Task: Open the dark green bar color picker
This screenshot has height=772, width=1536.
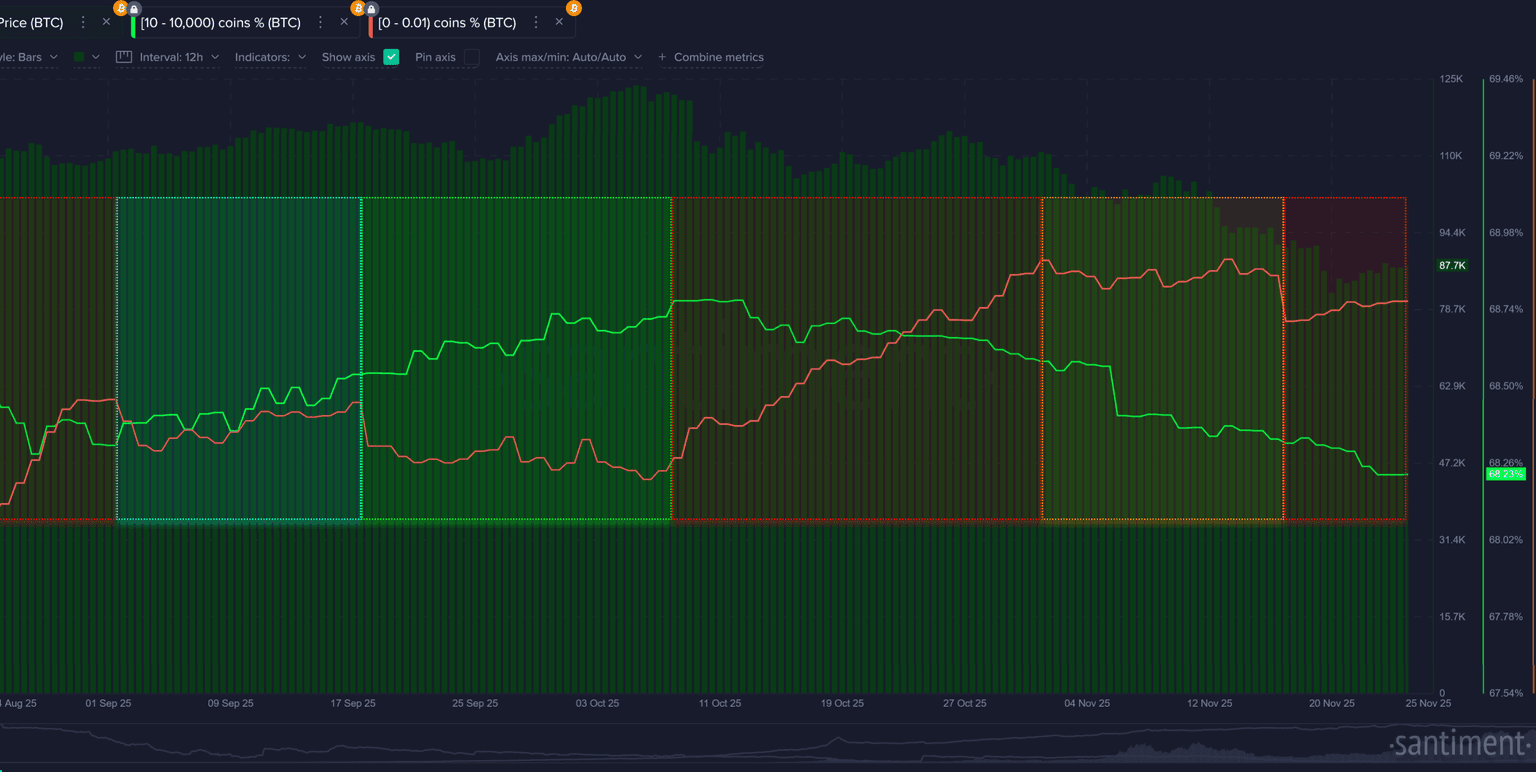Action: point(86,57)
